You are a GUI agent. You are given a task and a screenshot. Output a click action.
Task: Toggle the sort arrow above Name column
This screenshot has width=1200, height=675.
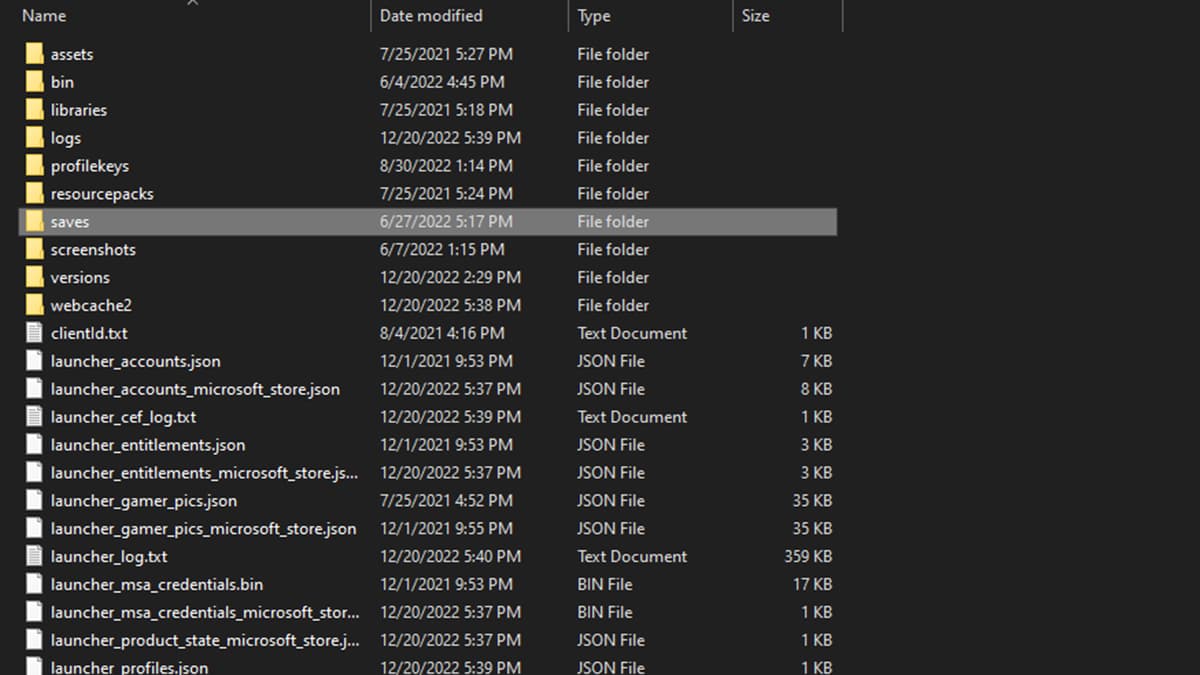click(x=193, y=3)
